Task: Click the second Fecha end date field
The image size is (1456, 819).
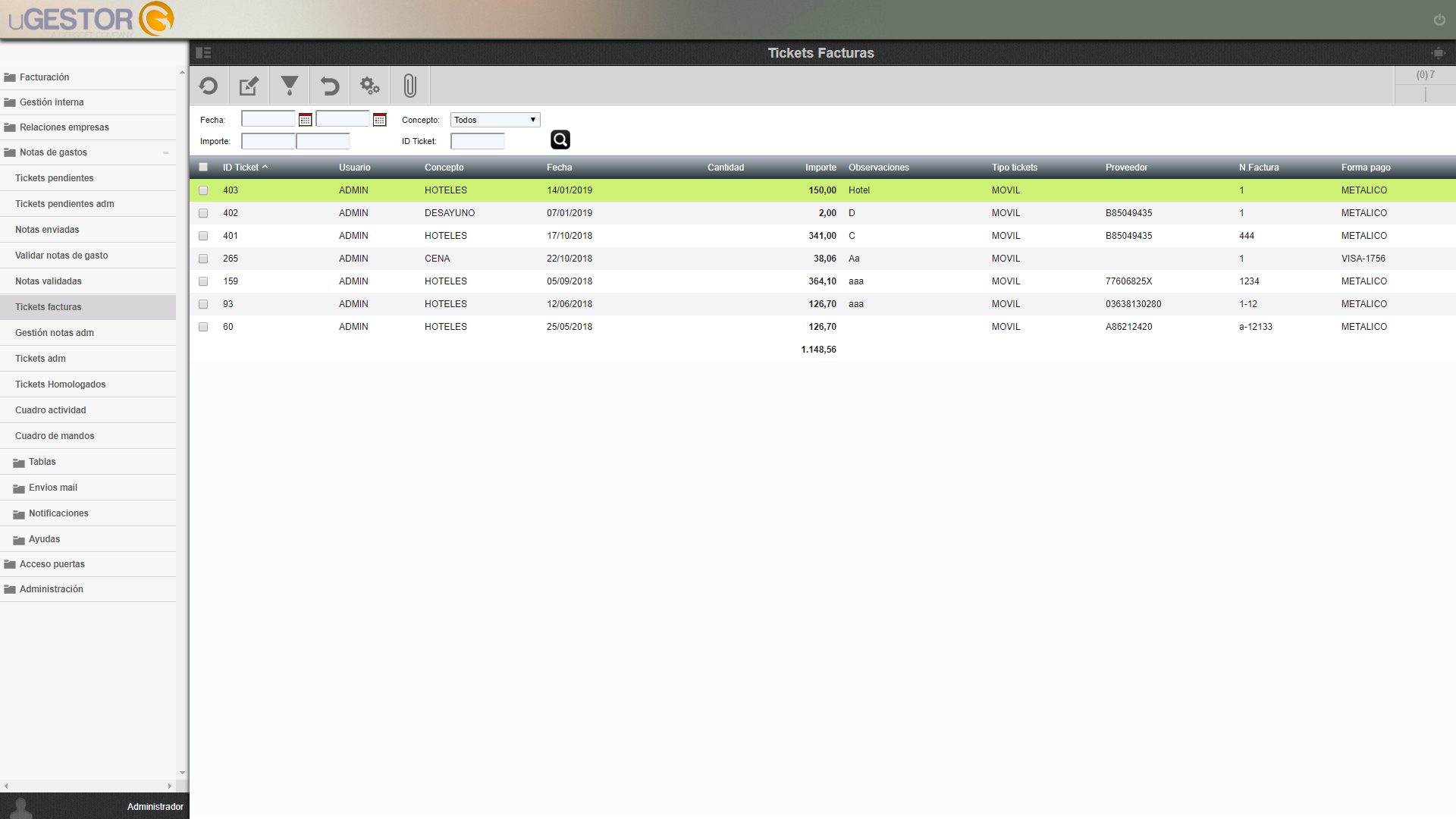Action: pos(343,119)
